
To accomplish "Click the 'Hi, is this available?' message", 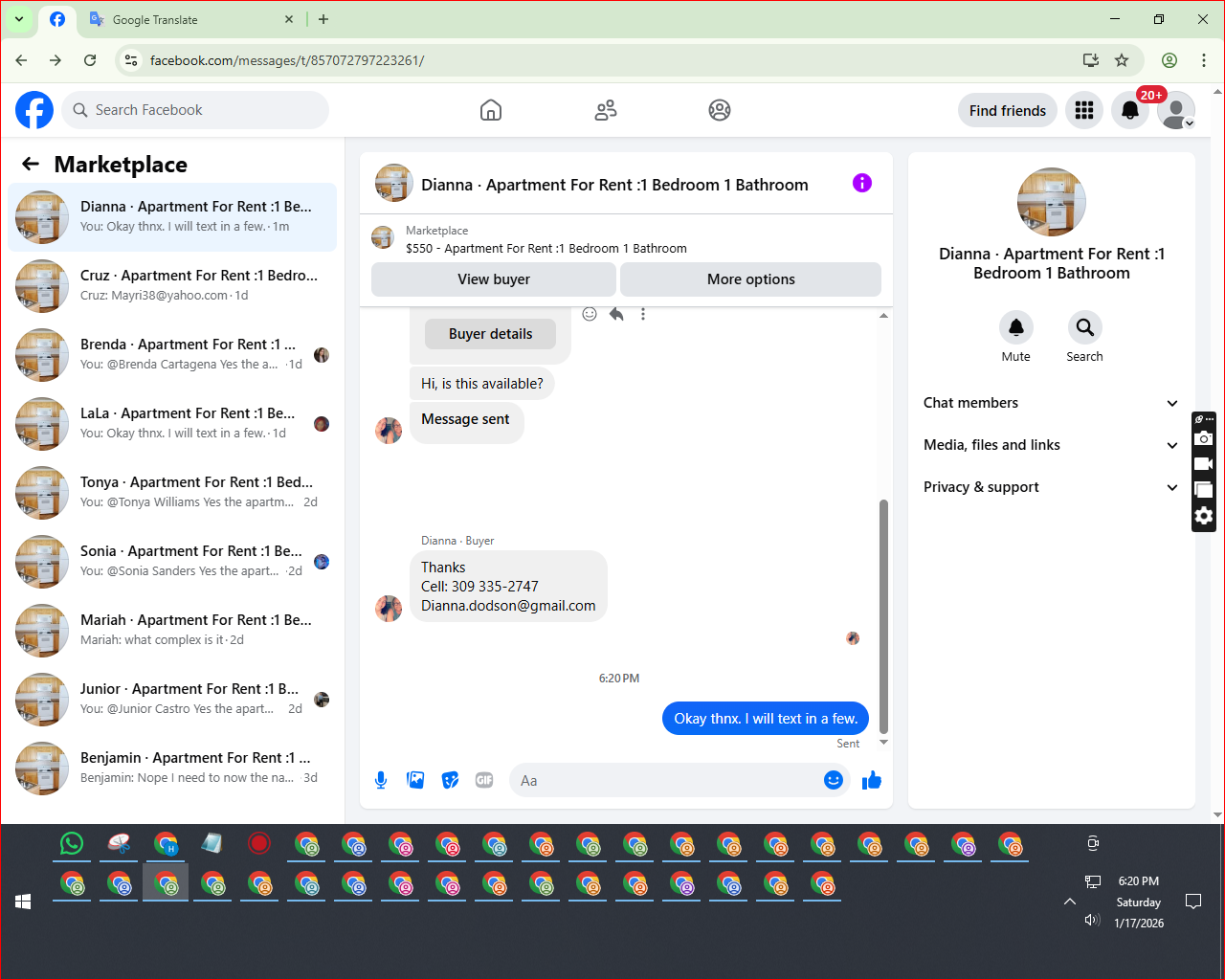I will 482,384.
